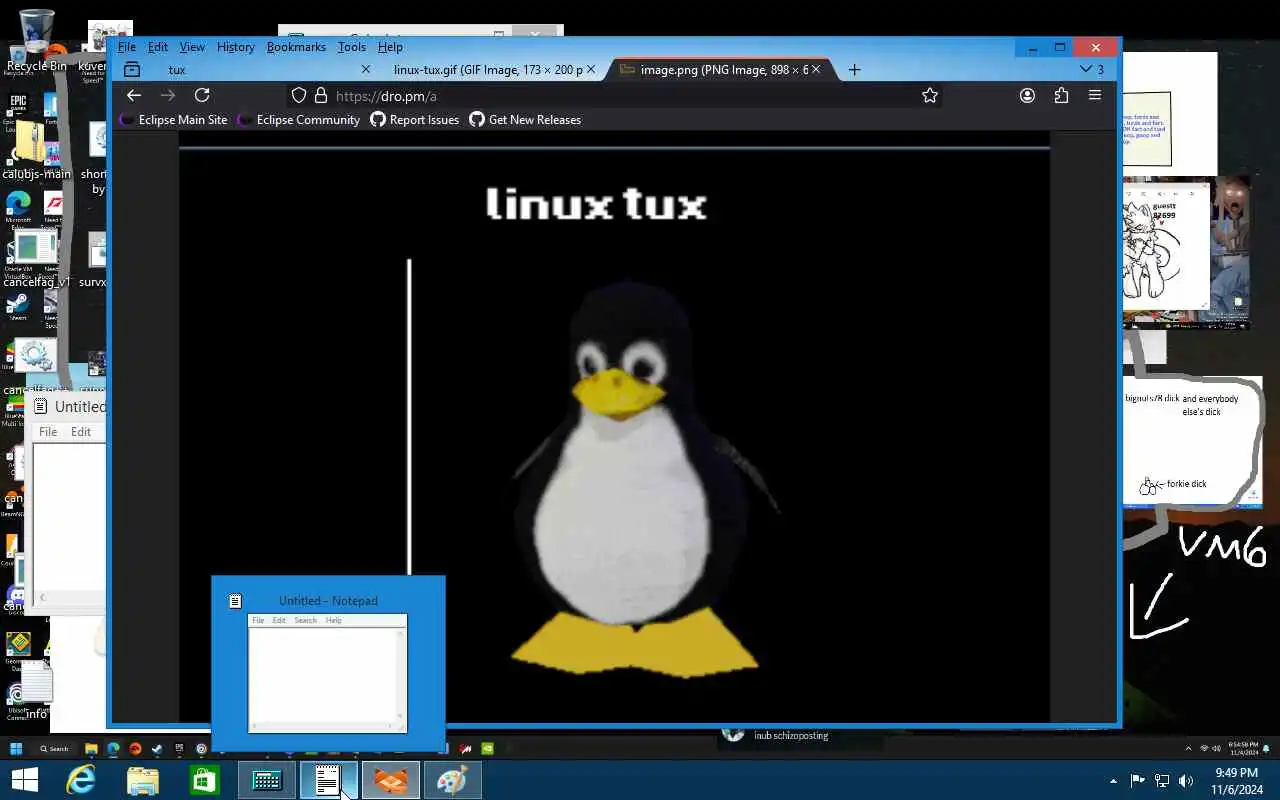Open the Bookmarks menu
Viewport: 1280px width, 800px height.
(x=296, y=47)
